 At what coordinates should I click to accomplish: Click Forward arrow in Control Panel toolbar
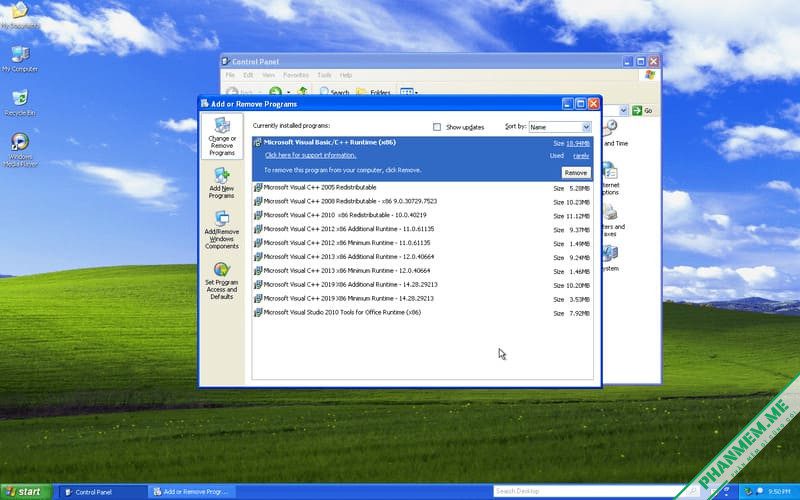[x=276, y=91]
